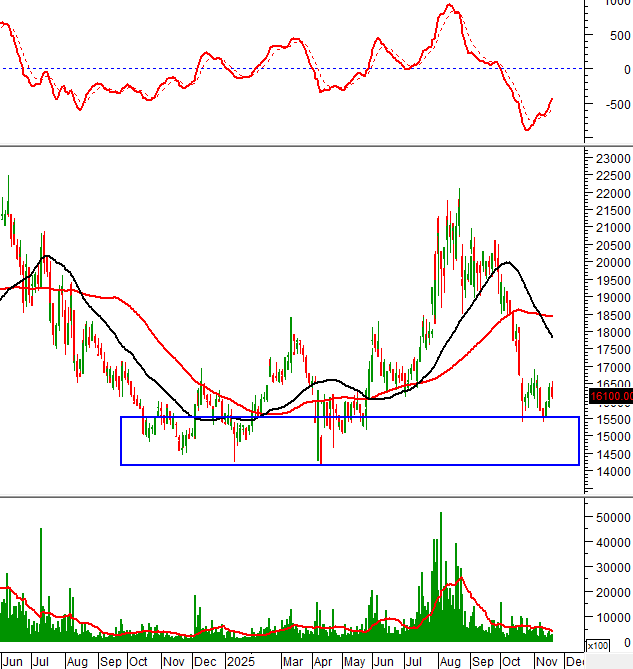This screenshot has height=669, width=633.
Task: Click the 23000 price axis label
Action: (610, 159)
